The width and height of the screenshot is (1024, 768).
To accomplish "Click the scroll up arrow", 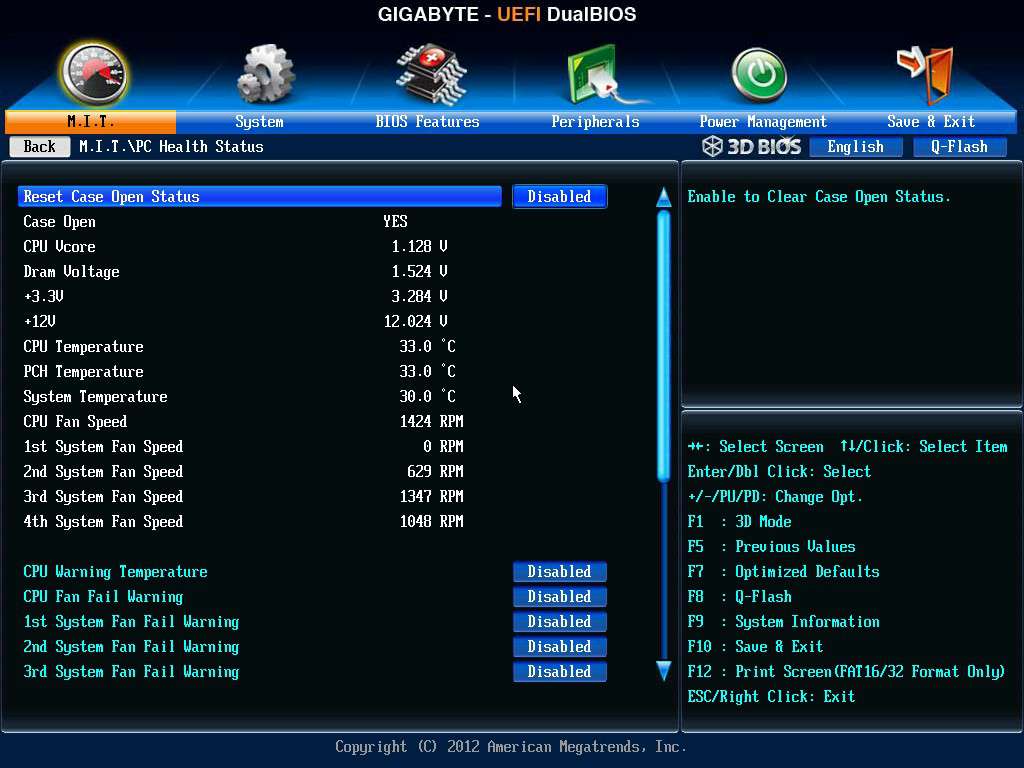I will [x=664, y=197].
